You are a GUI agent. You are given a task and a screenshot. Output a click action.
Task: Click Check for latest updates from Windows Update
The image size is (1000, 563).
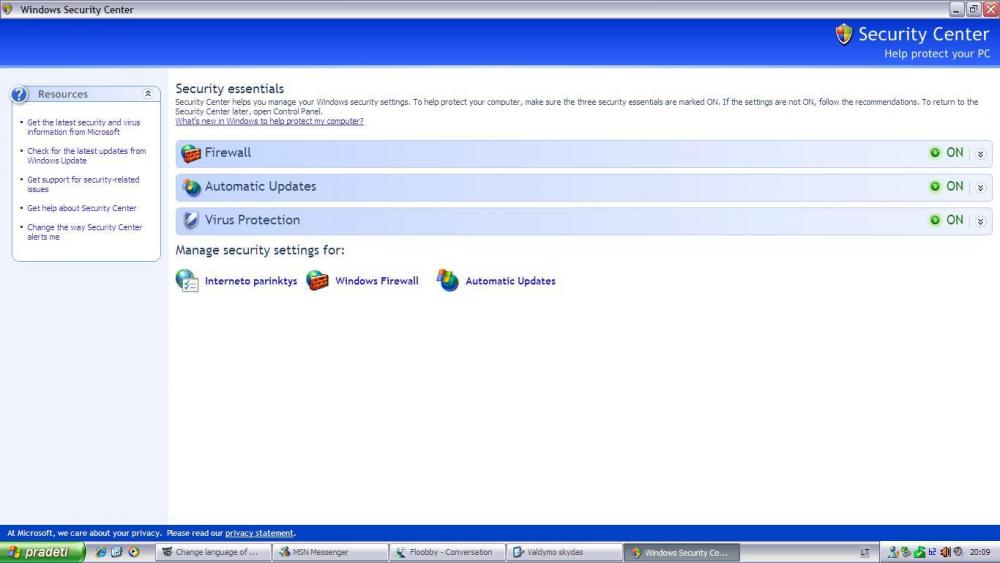tap(86, 156)
